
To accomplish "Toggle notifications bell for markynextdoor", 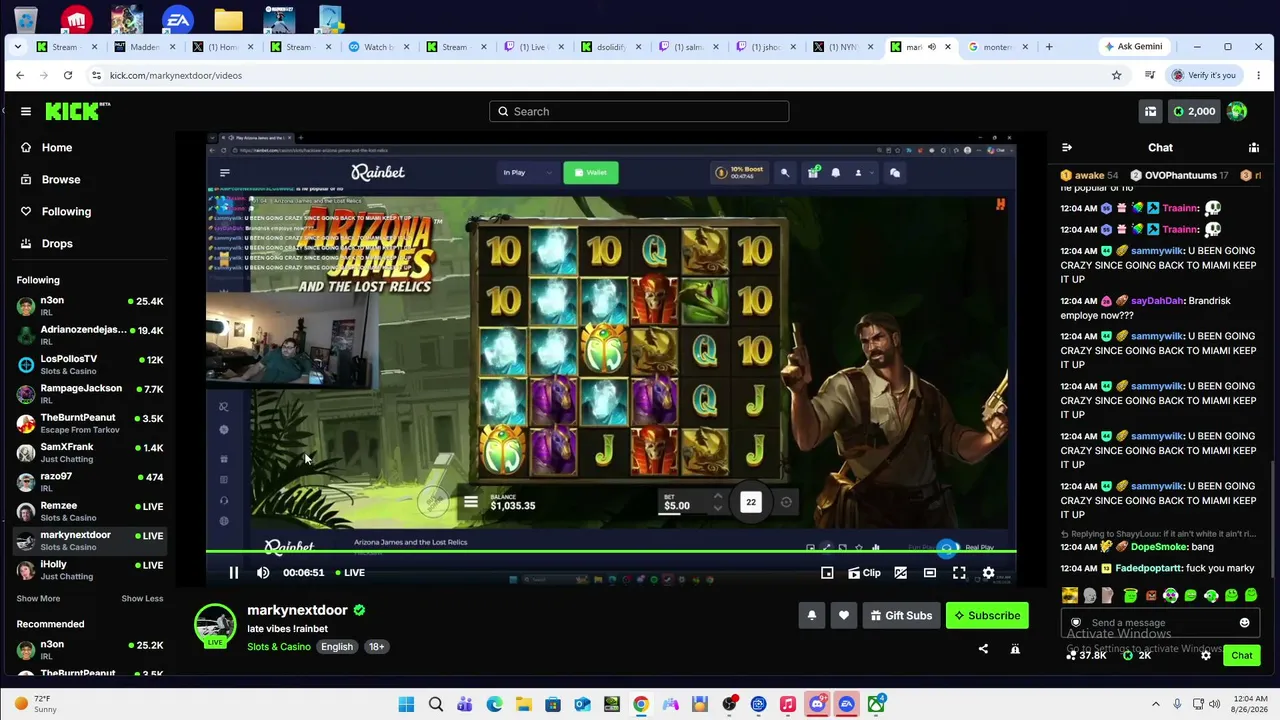I will click(812, 616).
